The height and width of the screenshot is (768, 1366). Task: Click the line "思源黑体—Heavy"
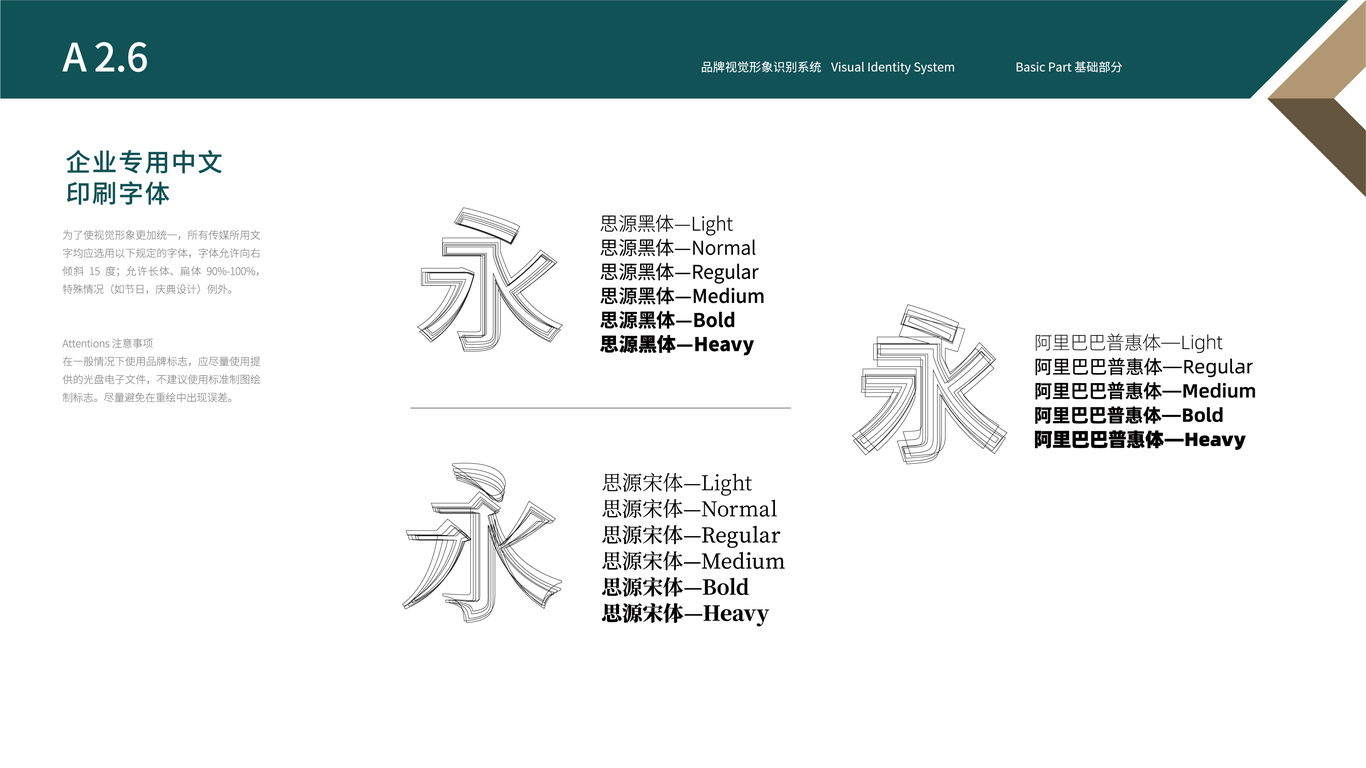pos(677,344)
